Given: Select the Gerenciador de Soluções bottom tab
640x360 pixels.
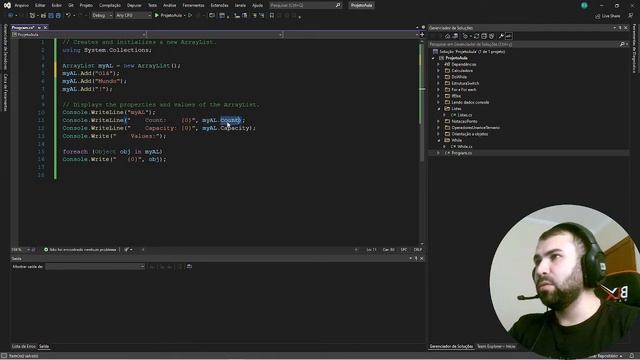Looking at the screenshot, I should (451, 346).
